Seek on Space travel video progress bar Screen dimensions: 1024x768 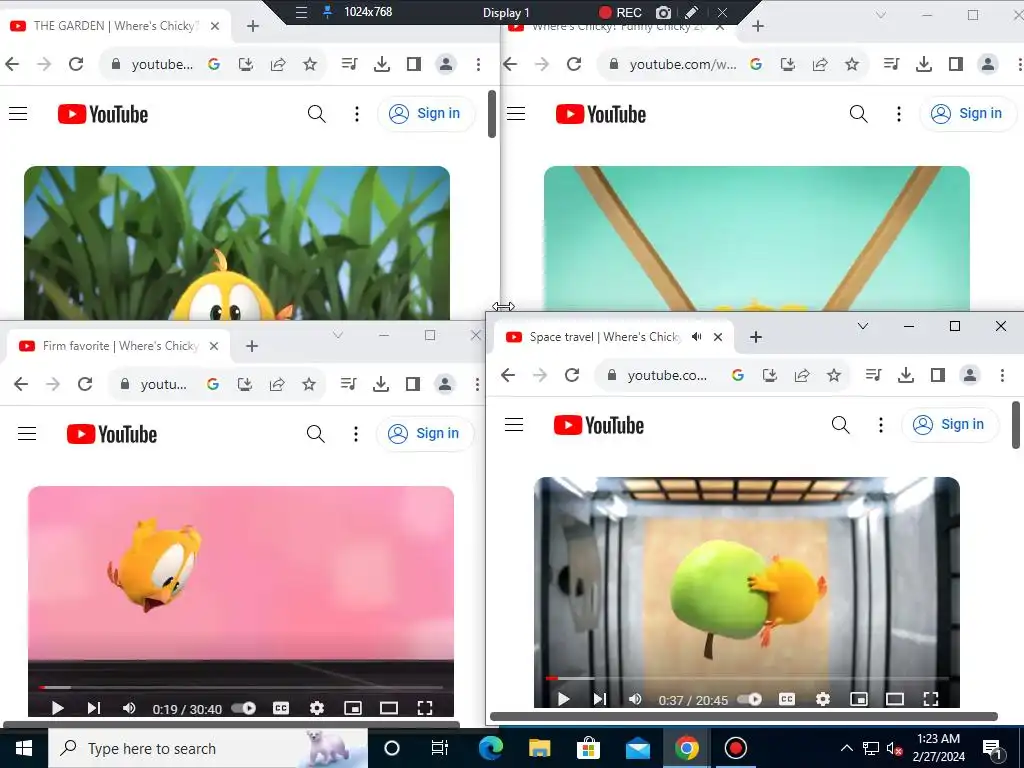(x=746, y=679)
